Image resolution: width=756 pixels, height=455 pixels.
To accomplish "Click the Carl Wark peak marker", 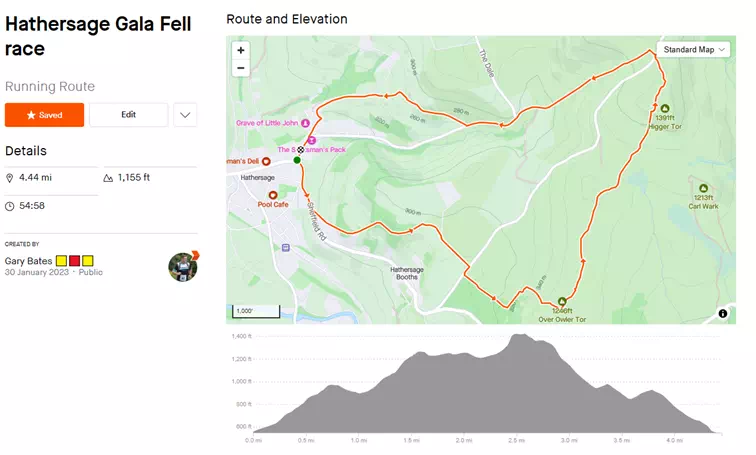I will pos(703,188).
